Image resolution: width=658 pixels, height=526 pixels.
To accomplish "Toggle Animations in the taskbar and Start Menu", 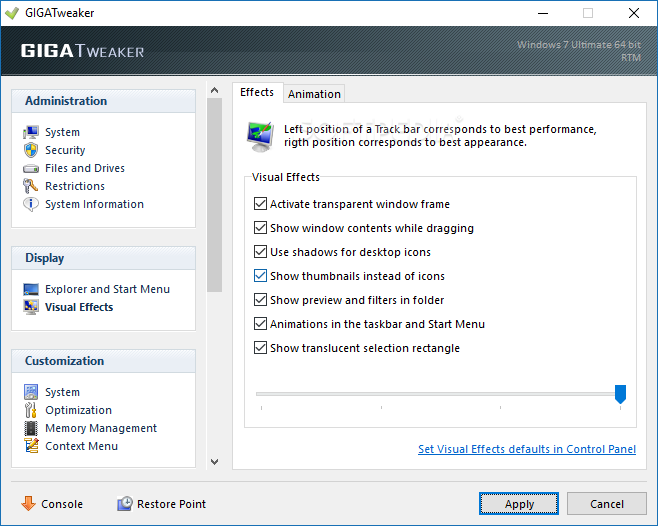I will (260, 324).
